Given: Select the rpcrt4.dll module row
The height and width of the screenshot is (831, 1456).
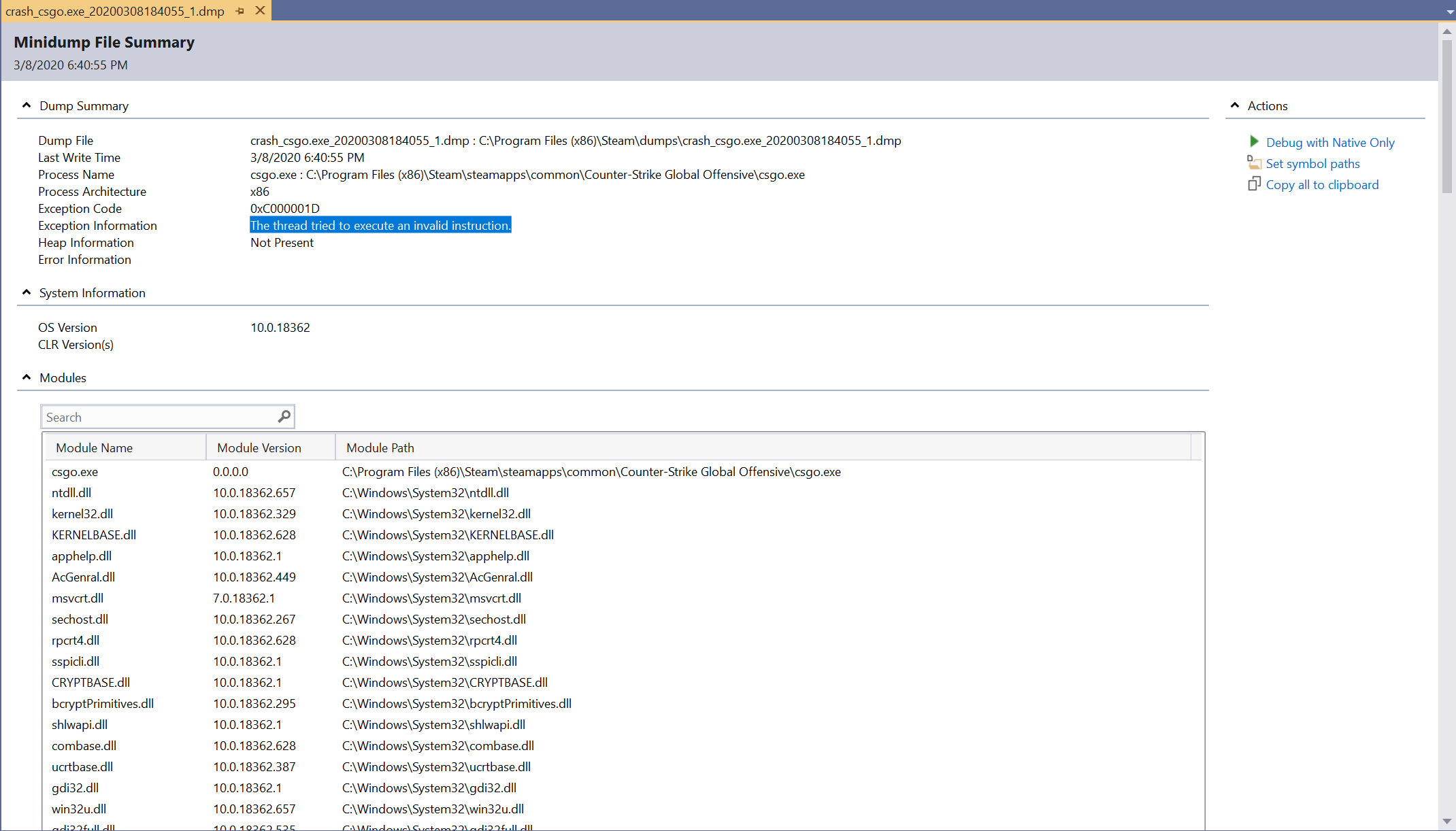Looking at the screenshot, I should pos(623,640).
